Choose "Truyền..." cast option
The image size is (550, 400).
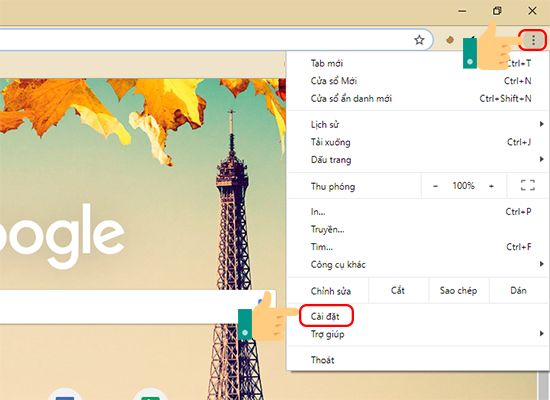[x=417, y=229]
